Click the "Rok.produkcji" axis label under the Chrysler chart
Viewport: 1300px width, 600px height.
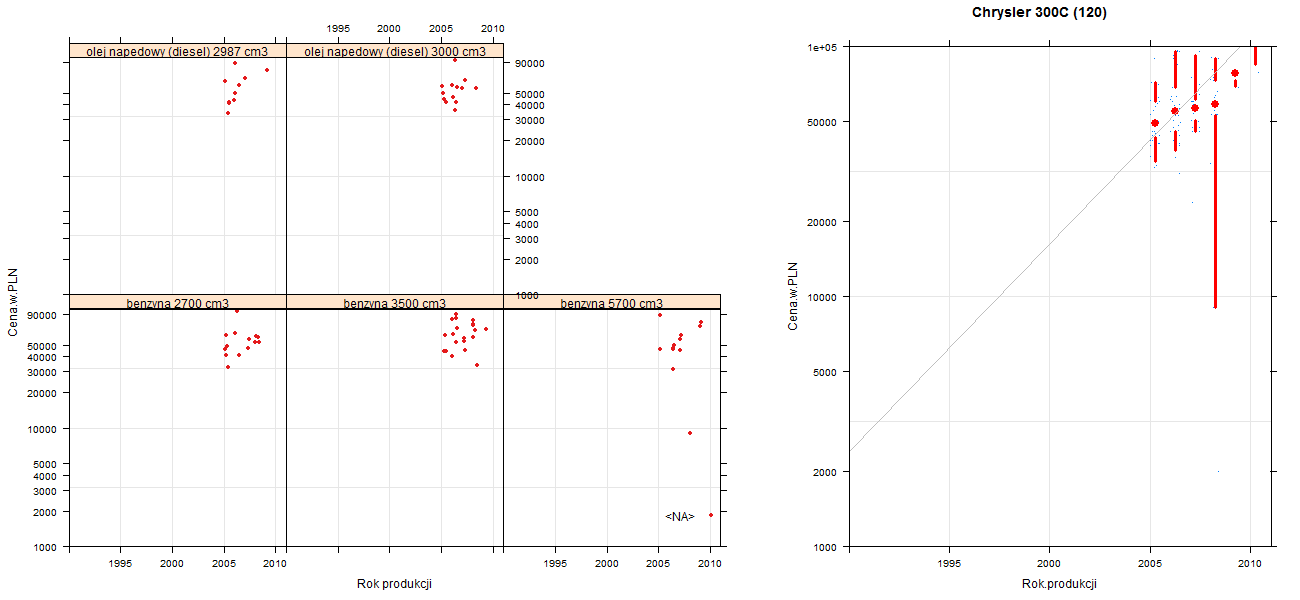(1059, 584)
